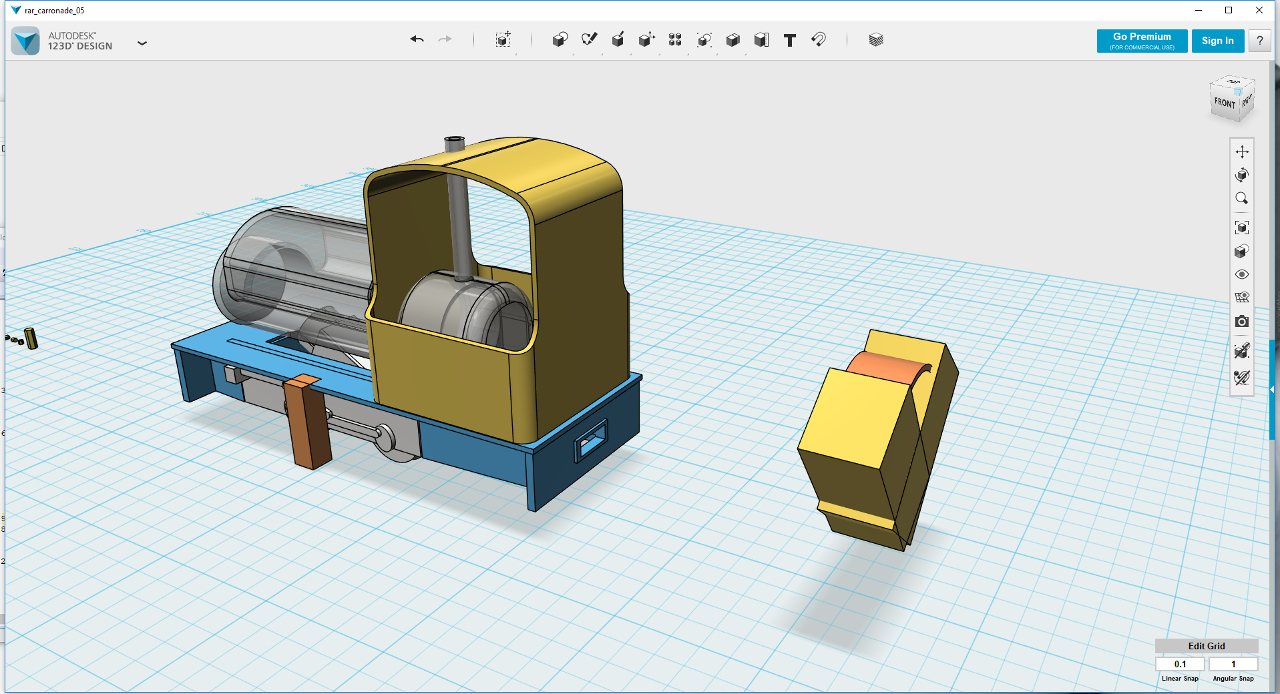
Task: Open the Grouping tools menu
Action: [x=704, y=40]
